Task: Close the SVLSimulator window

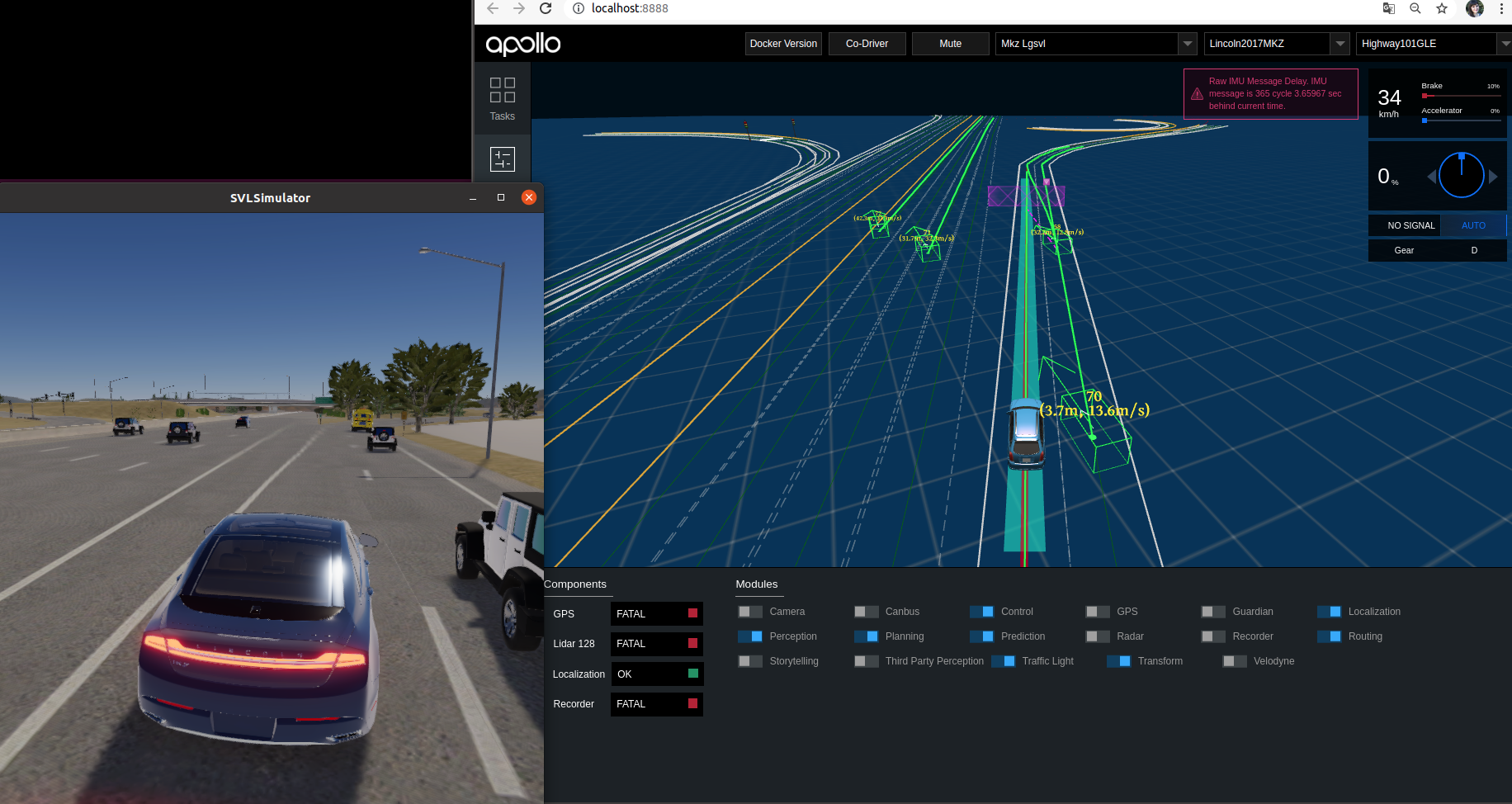Action: point(529,197)
